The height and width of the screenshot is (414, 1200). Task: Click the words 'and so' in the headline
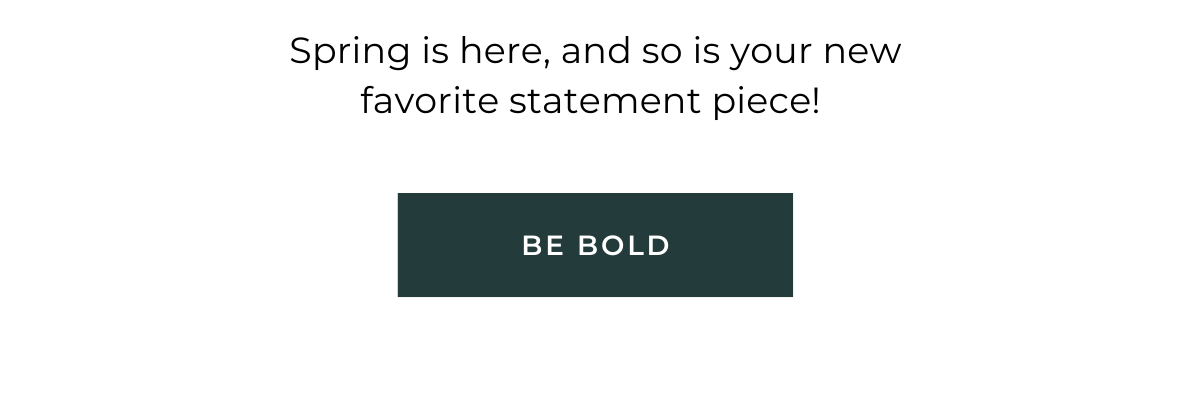click(x=621, y=52)
